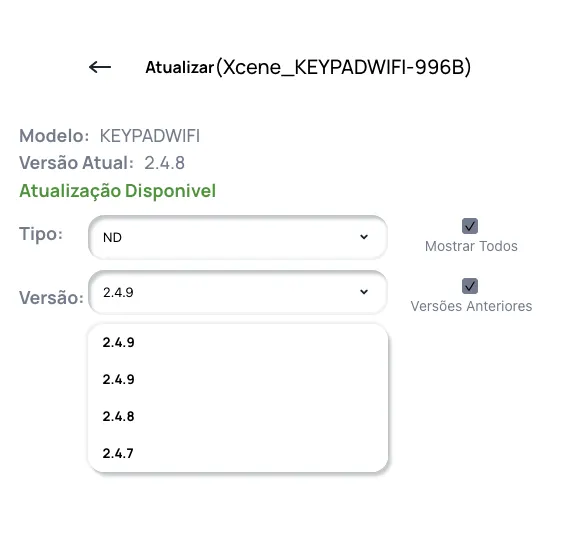This screenshot has width=576, height=536.
Task: Choose version 2.4.8 from the list
Action: coord(238,417)
